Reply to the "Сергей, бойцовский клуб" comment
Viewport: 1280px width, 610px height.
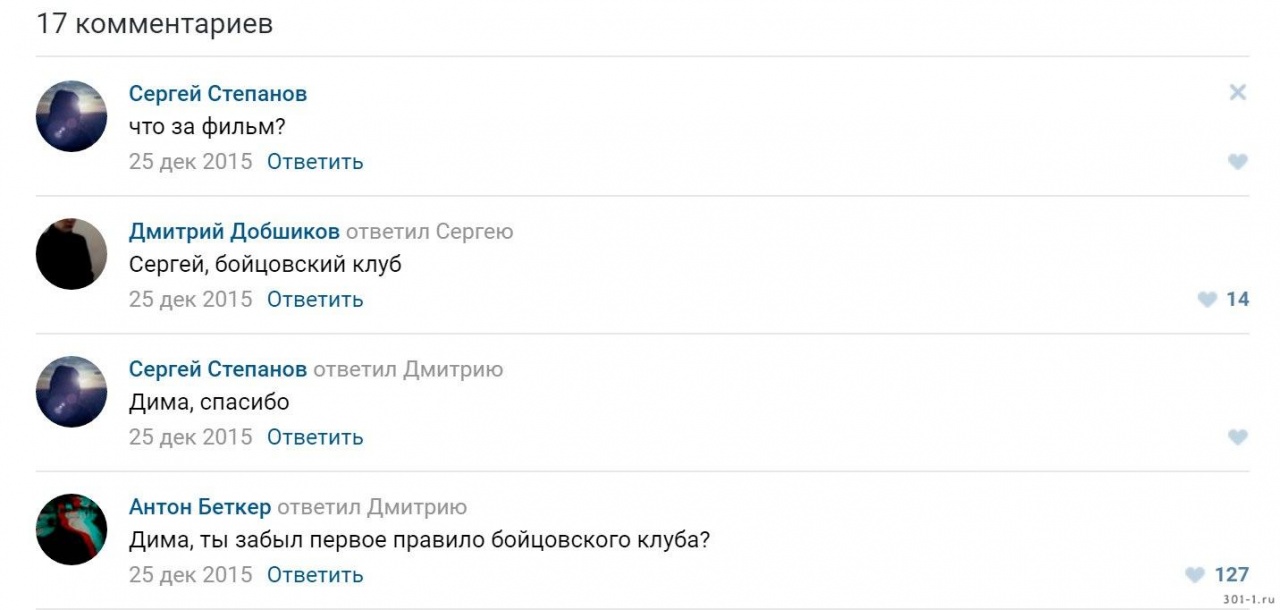pos(315,300)
